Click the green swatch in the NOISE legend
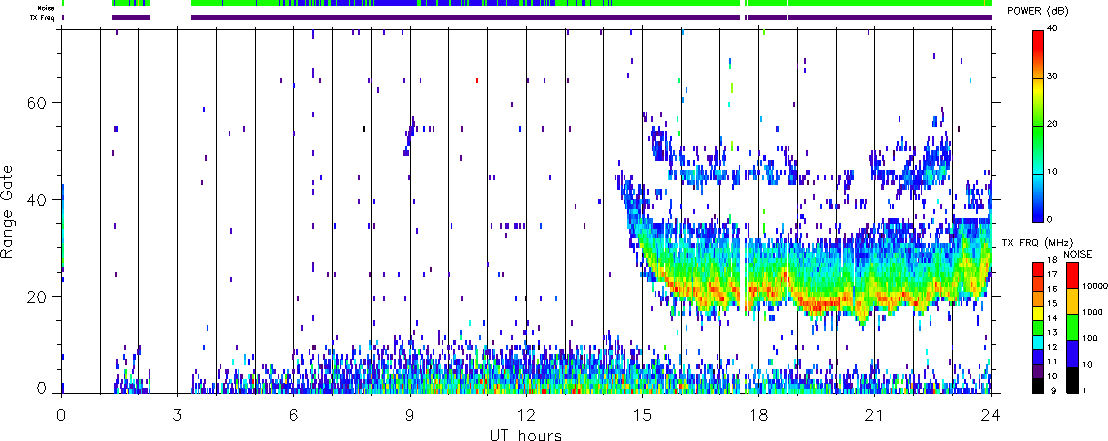 pyautogui.click(x=1073, y=327)
